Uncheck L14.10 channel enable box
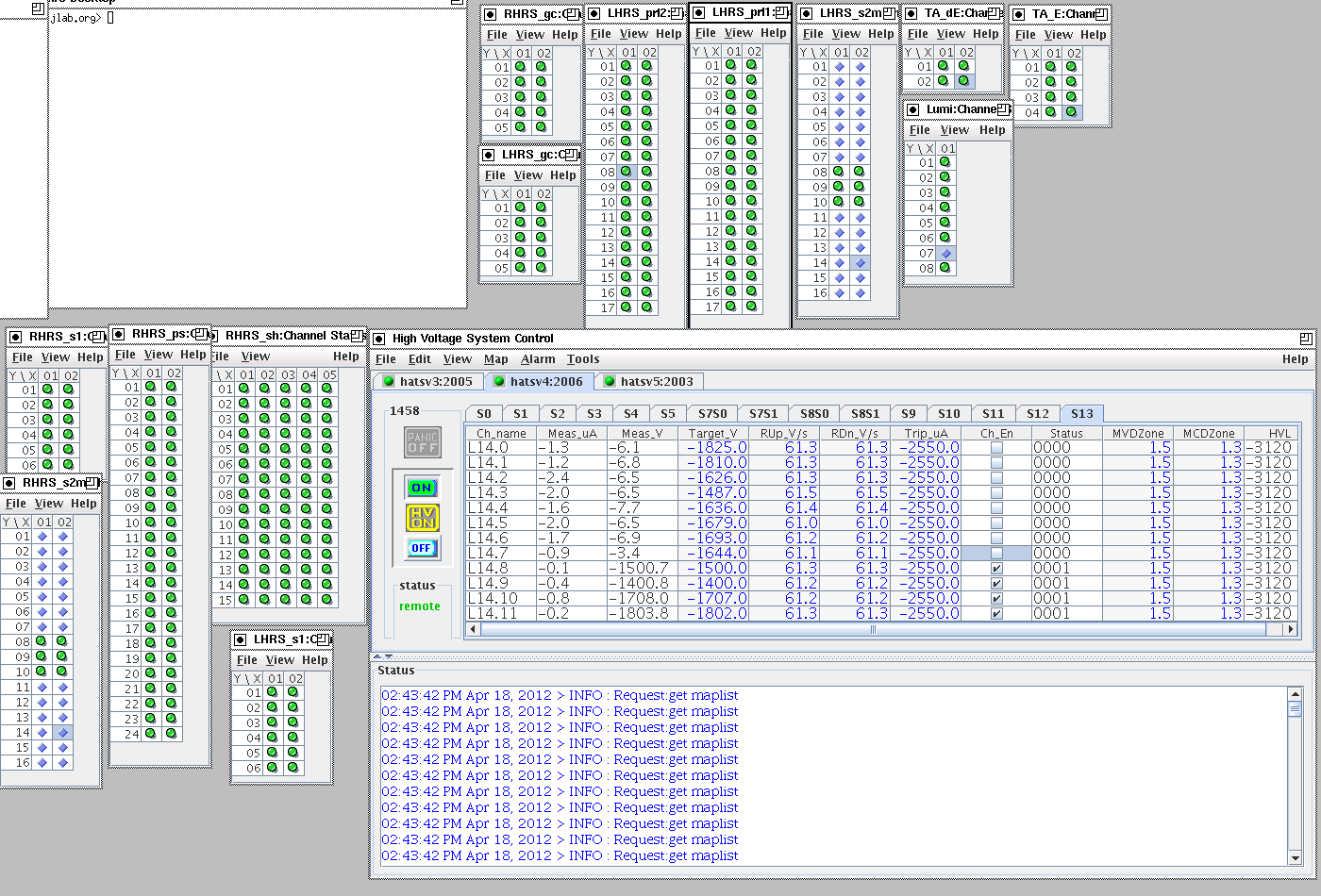1321x896 pixels. pos(996,599)
